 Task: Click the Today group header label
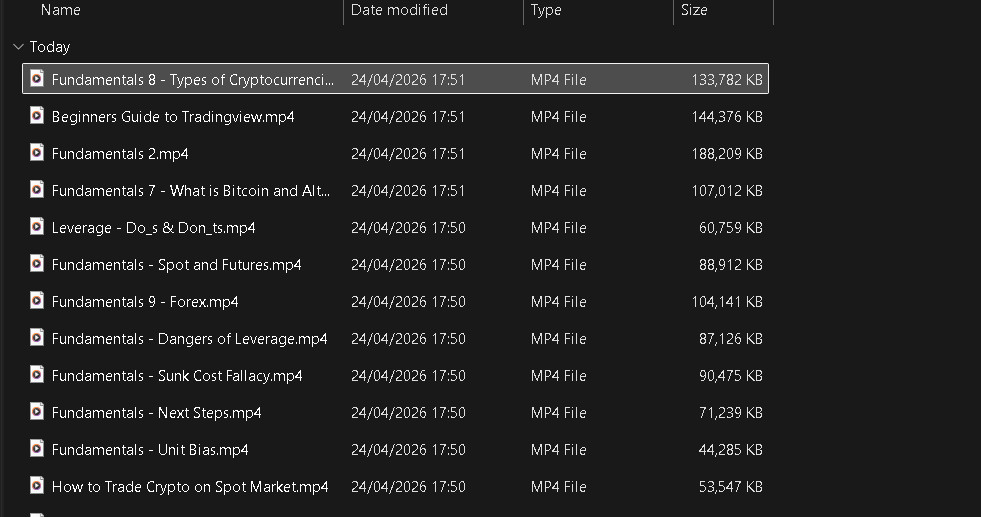click(50, 47)
